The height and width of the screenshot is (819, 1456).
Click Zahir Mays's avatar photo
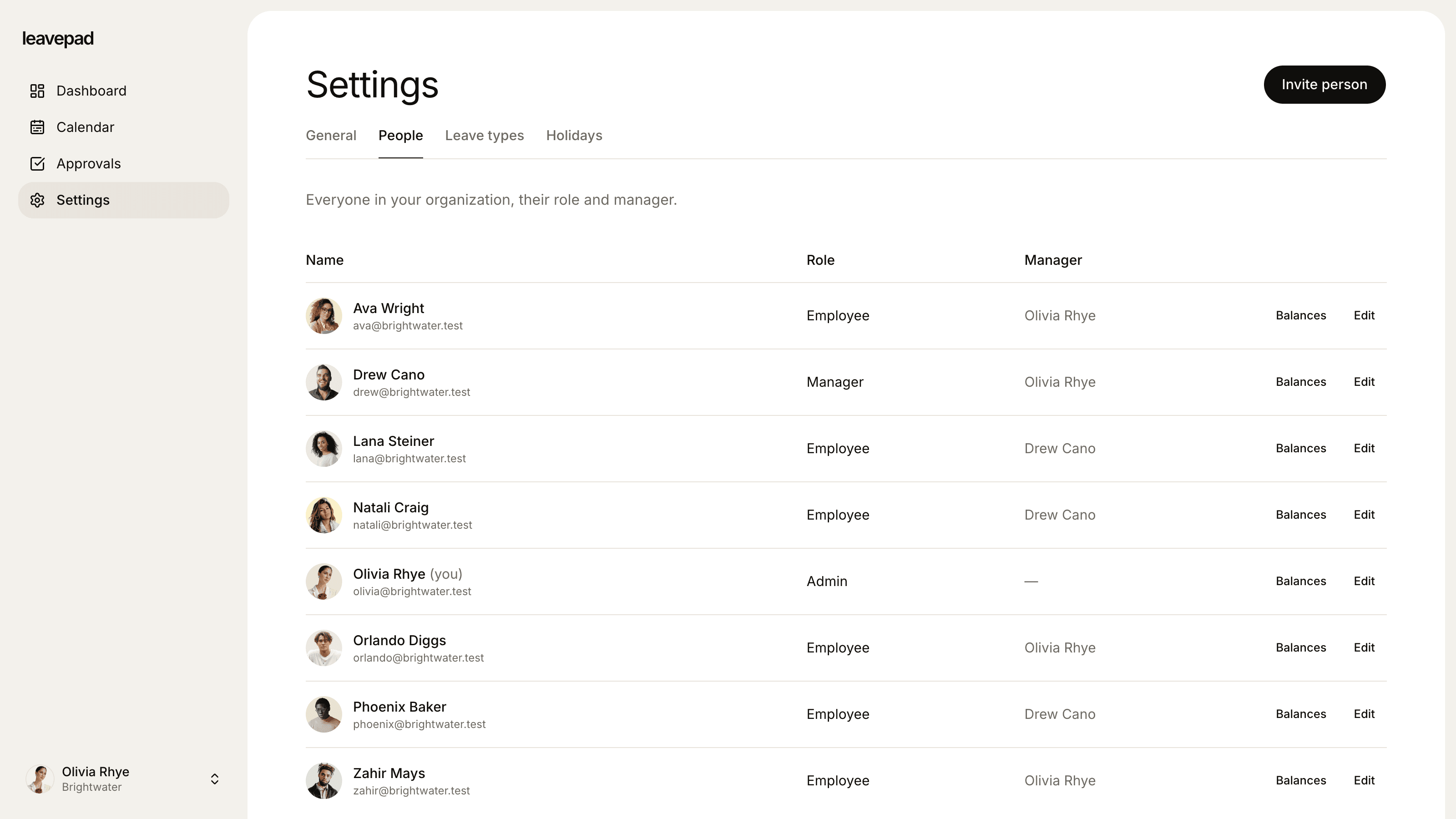pos(324,781)
